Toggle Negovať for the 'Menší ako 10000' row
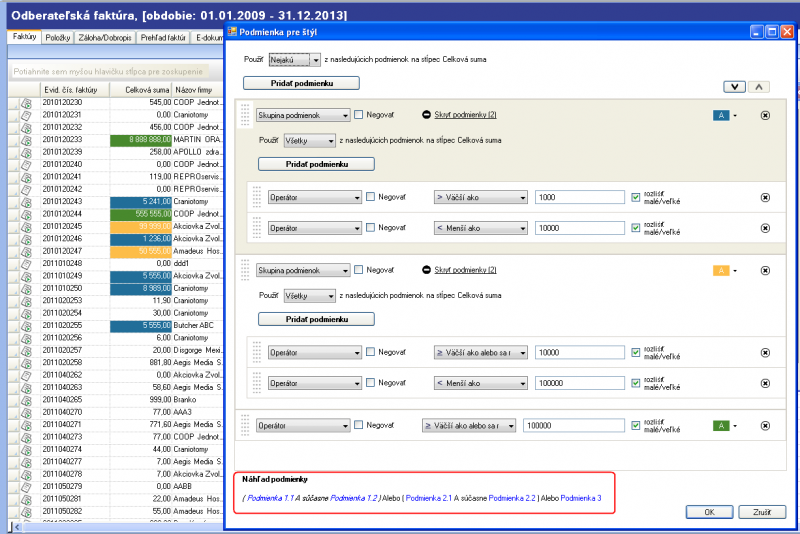 (371, 228)
